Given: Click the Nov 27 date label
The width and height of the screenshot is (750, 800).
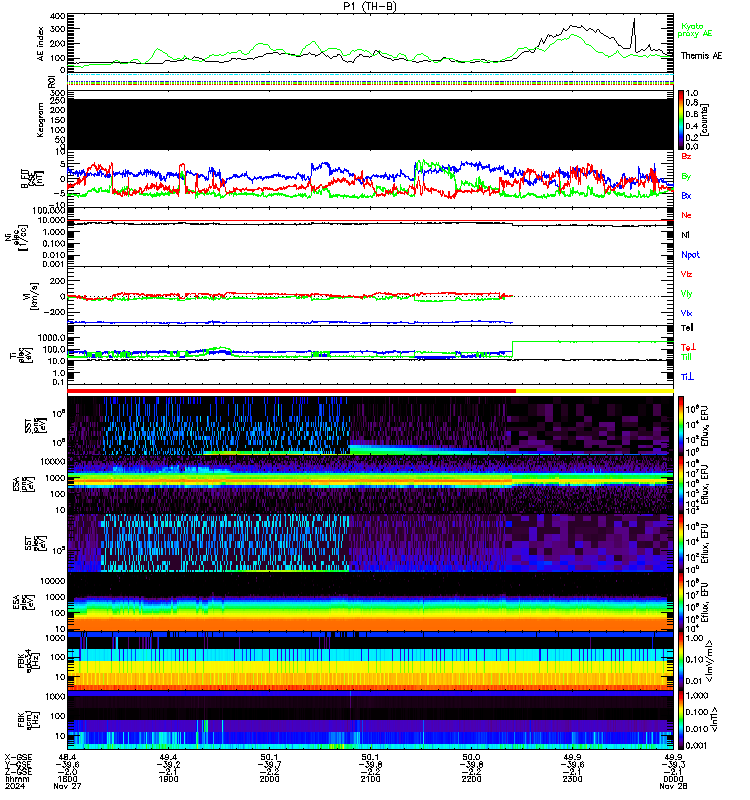Looking at the screenshot, I should pos(67,786).
